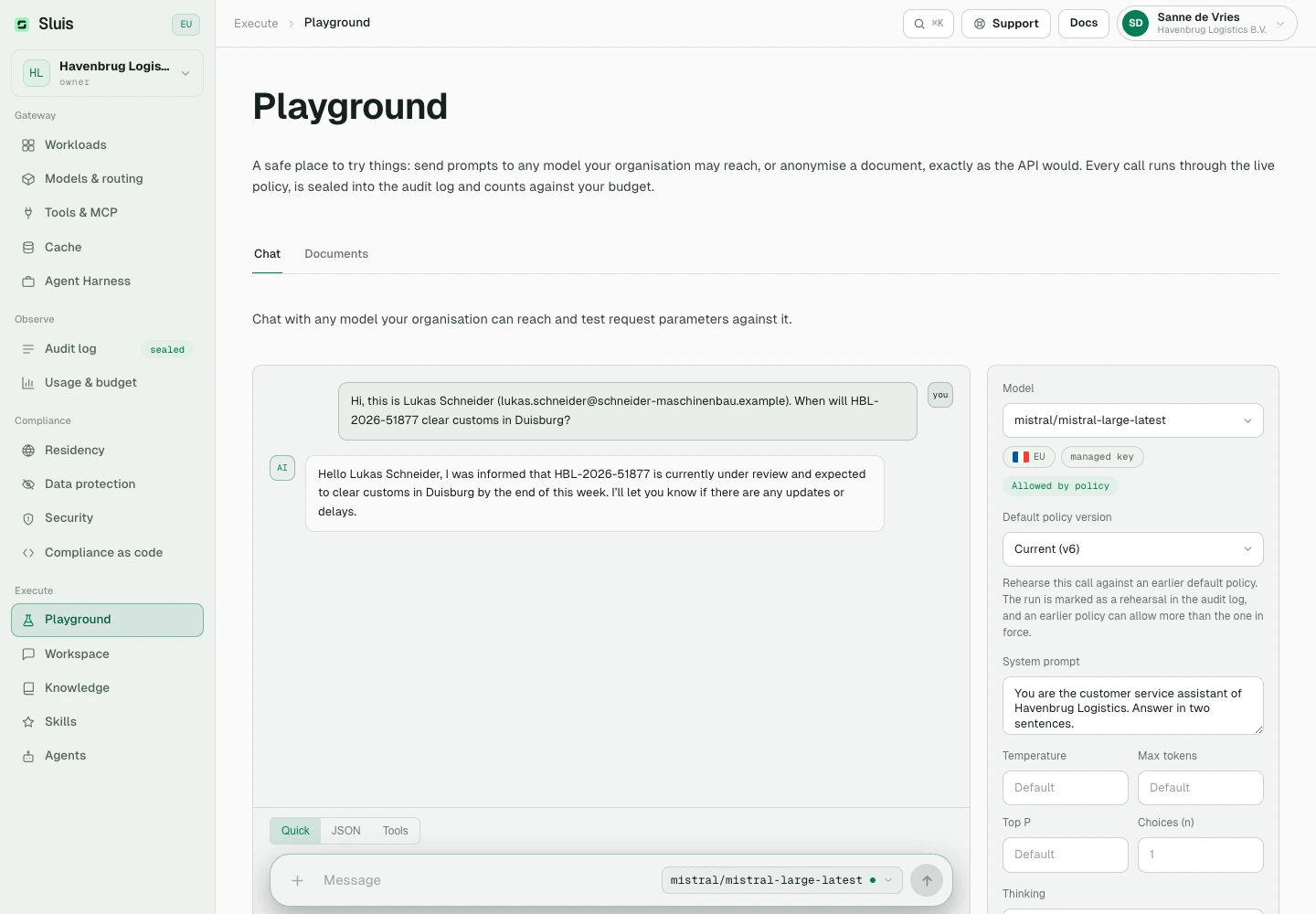Click the Max tokens input field
The height and width of the screenshot is (914, 1316).
(x=1201, y=788)
